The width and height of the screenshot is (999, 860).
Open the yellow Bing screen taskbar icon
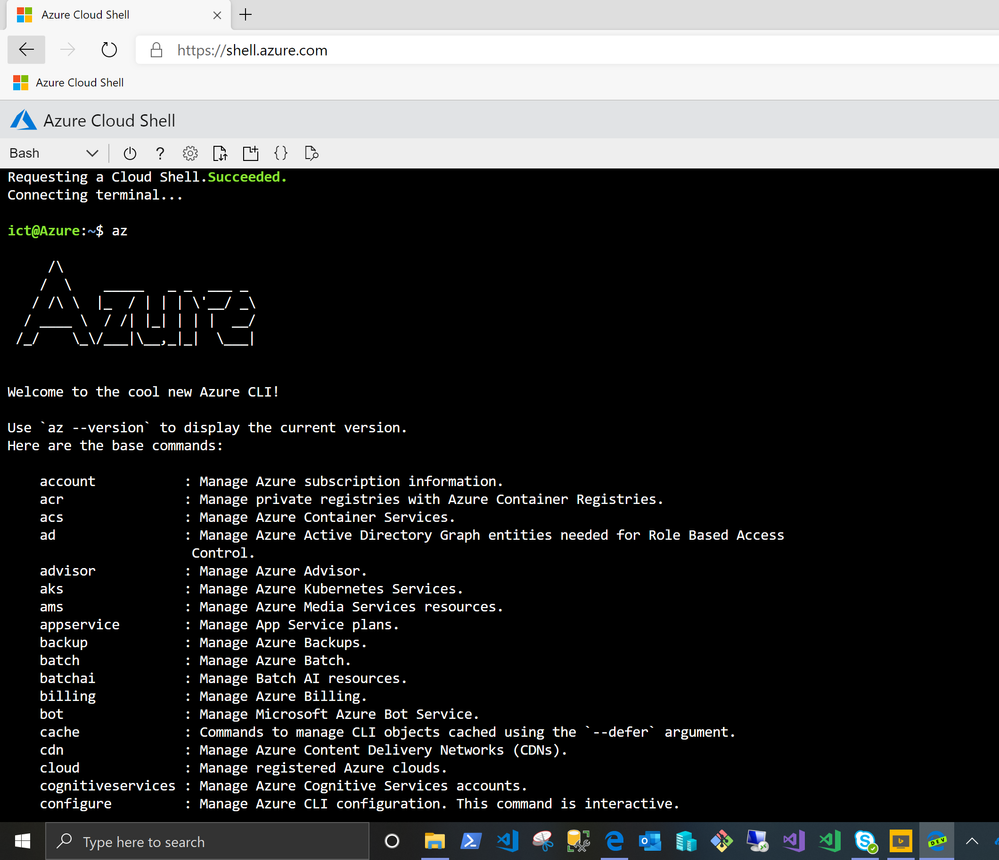tap(901, 842)
